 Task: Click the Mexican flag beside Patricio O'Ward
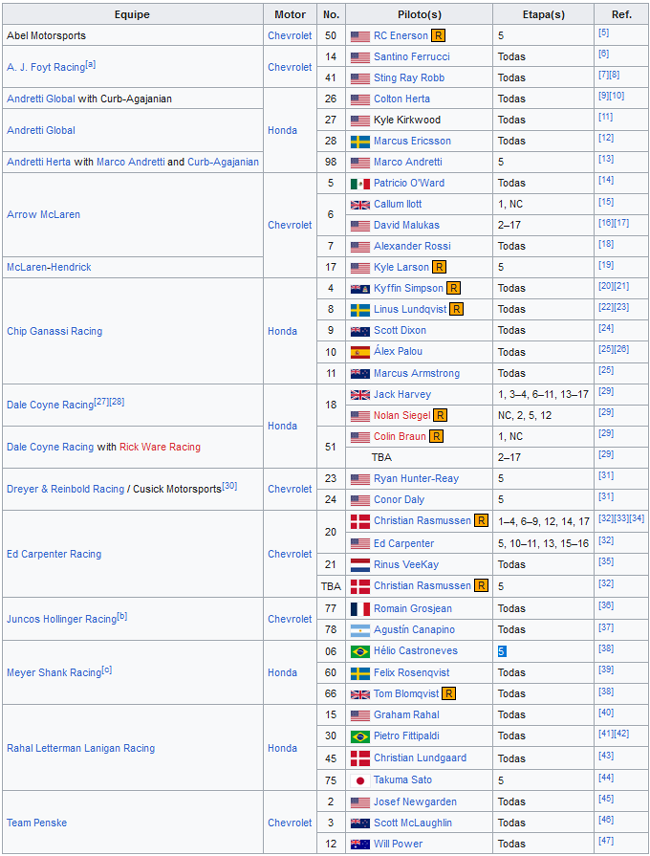click(x=360, y=184)
